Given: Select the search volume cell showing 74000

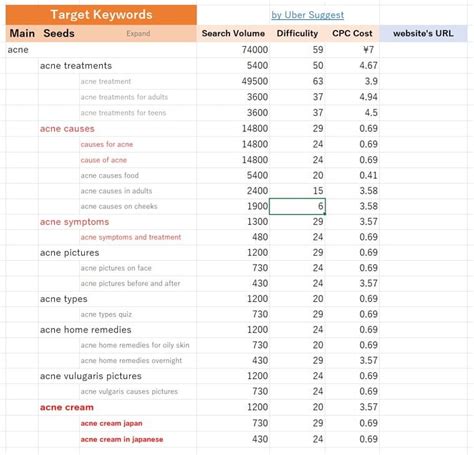Looking at the screenshot, I should [x=233, y=50].
